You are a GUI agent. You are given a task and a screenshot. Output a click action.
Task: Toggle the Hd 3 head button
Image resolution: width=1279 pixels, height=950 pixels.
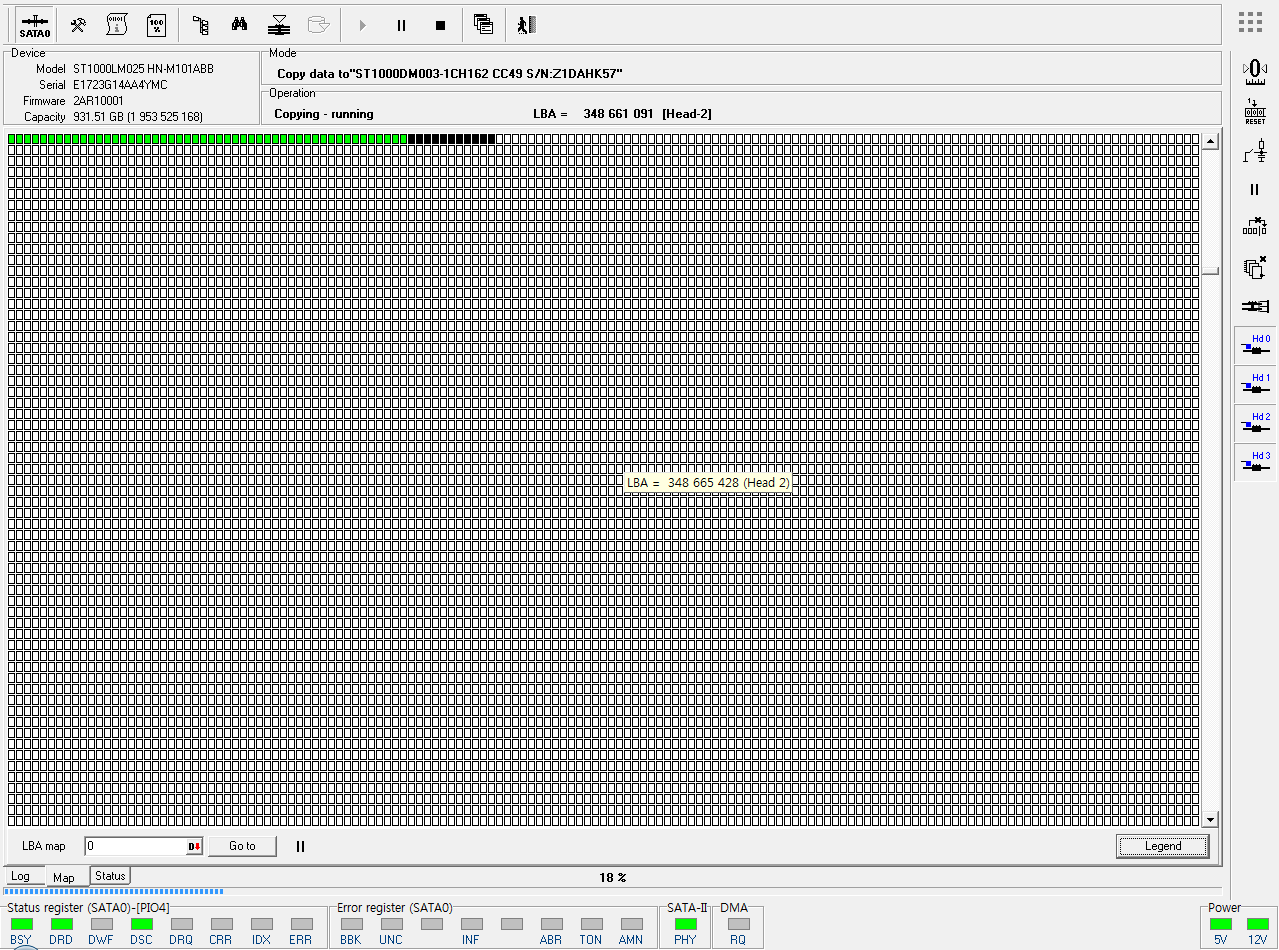click(x=1255, y=461)
